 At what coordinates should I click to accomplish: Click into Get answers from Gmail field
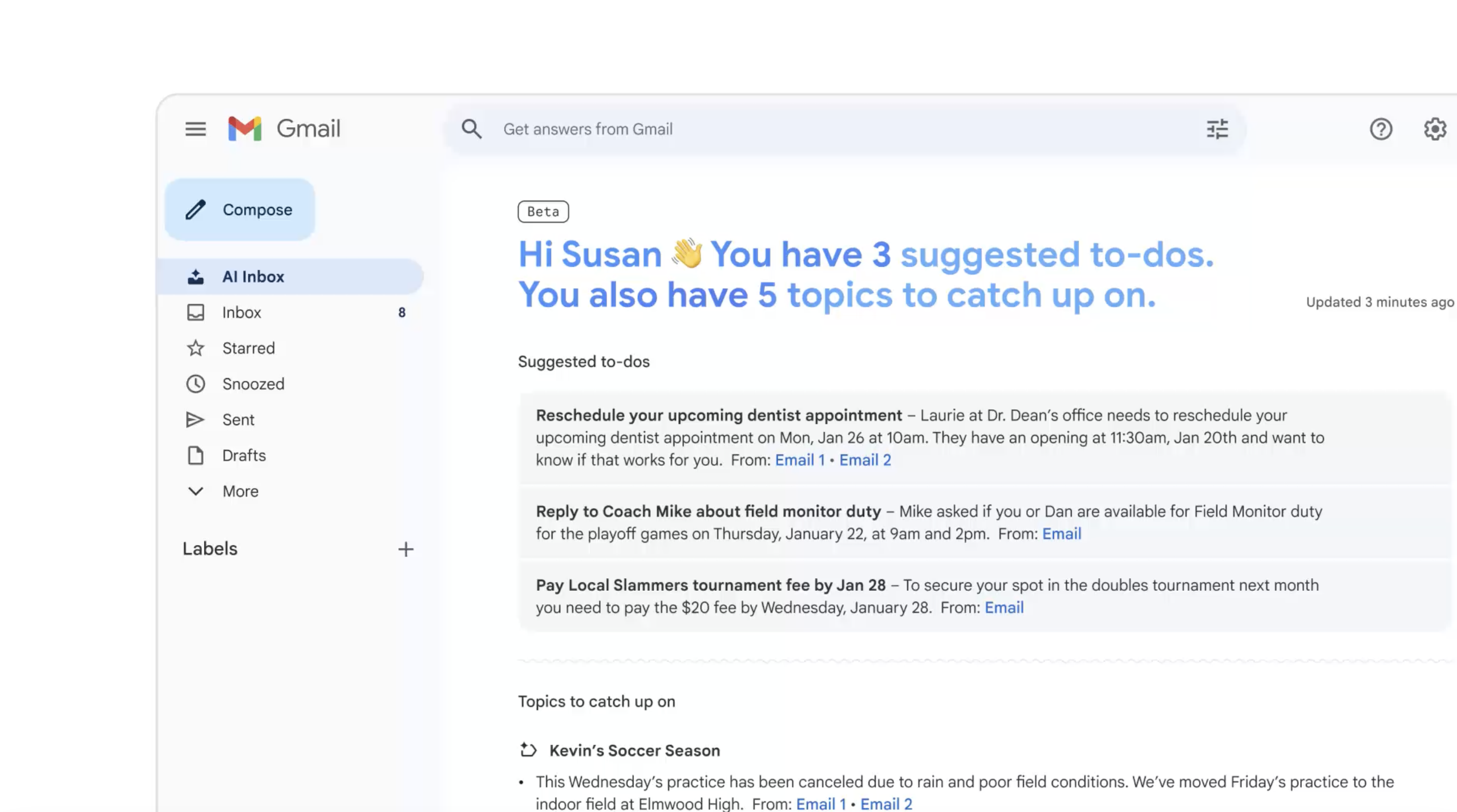799,129
